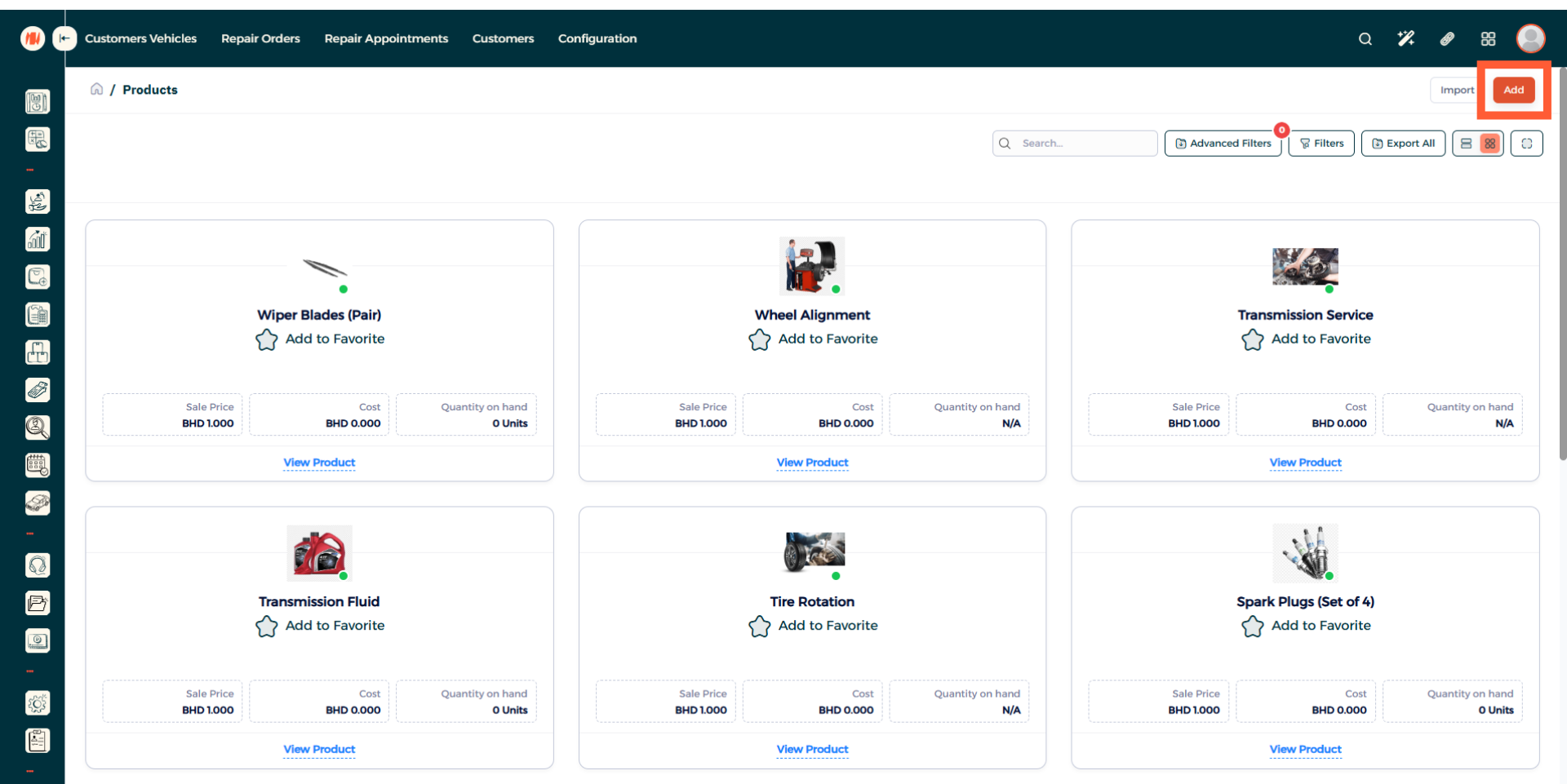Click the gear settings icon in sidebar

[38, 702]
